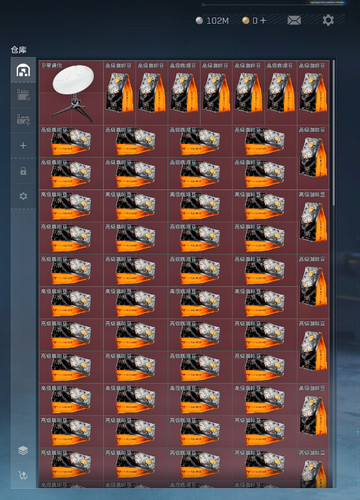Select horizontal coffee bag directly below satellite dish

click(71, 141)
